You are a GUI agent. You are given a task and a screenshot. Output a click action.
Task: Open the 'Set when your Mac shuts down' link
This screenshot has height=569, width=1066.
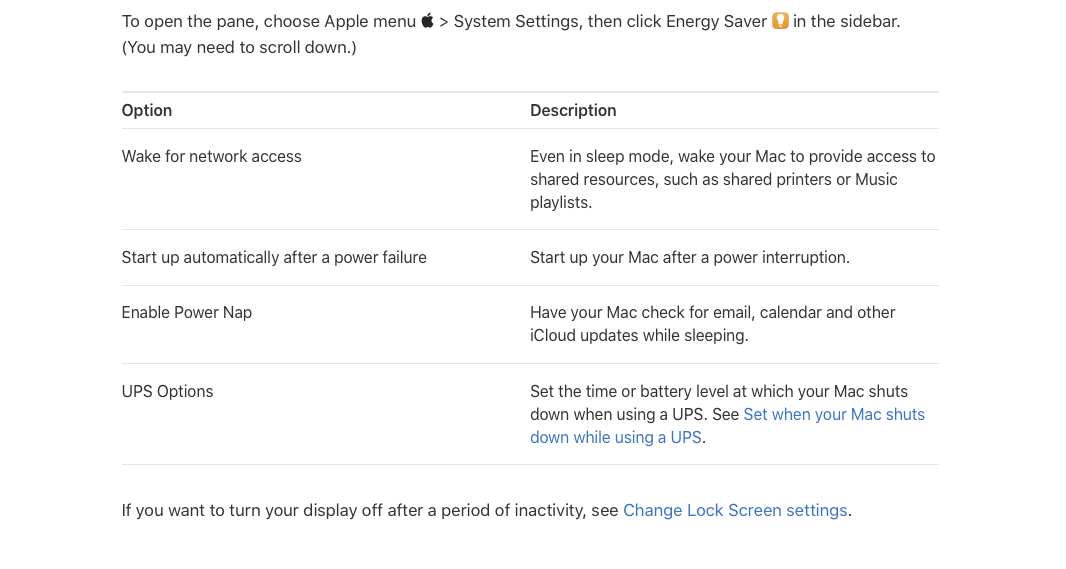833,415
